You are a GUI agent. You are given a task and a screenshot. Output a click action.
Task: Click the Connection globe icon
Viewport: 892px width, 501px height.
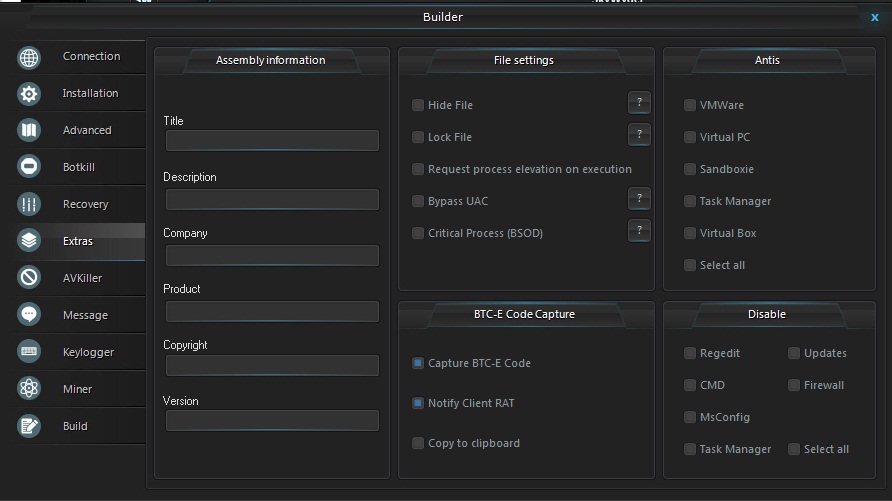(x=29, y=57)
